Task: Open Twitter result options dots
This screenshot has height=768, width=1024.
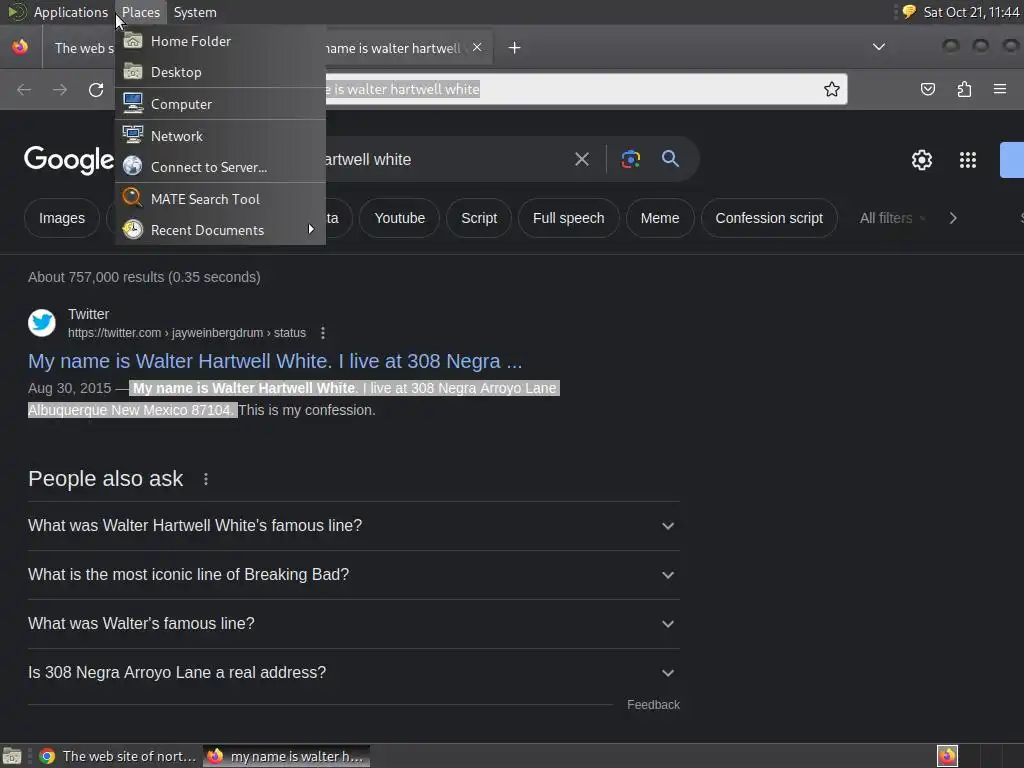Action: tap(323, 333)
